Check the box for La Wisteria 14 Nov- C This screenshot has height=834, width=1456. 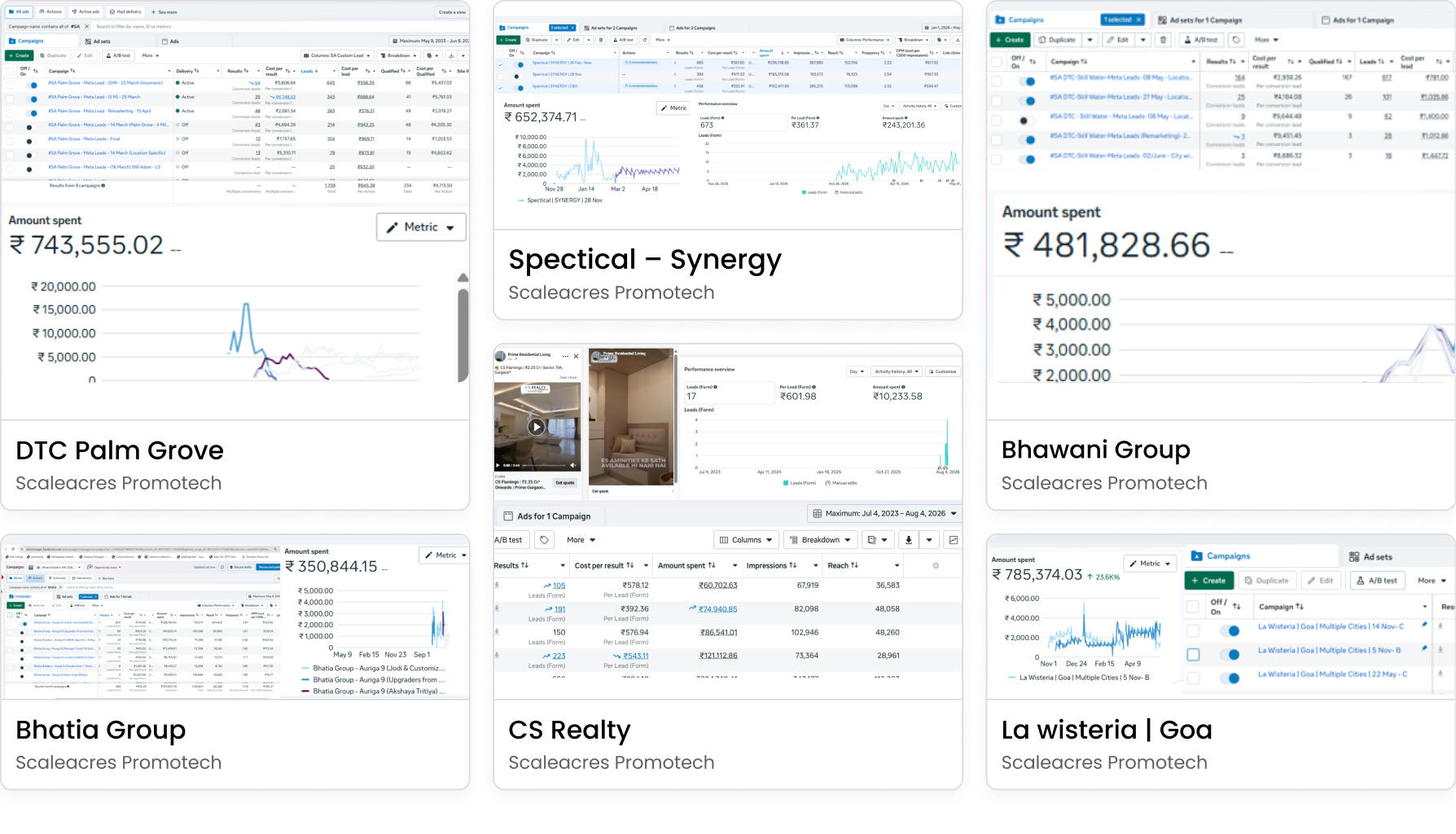click(x=1193, y=630)
